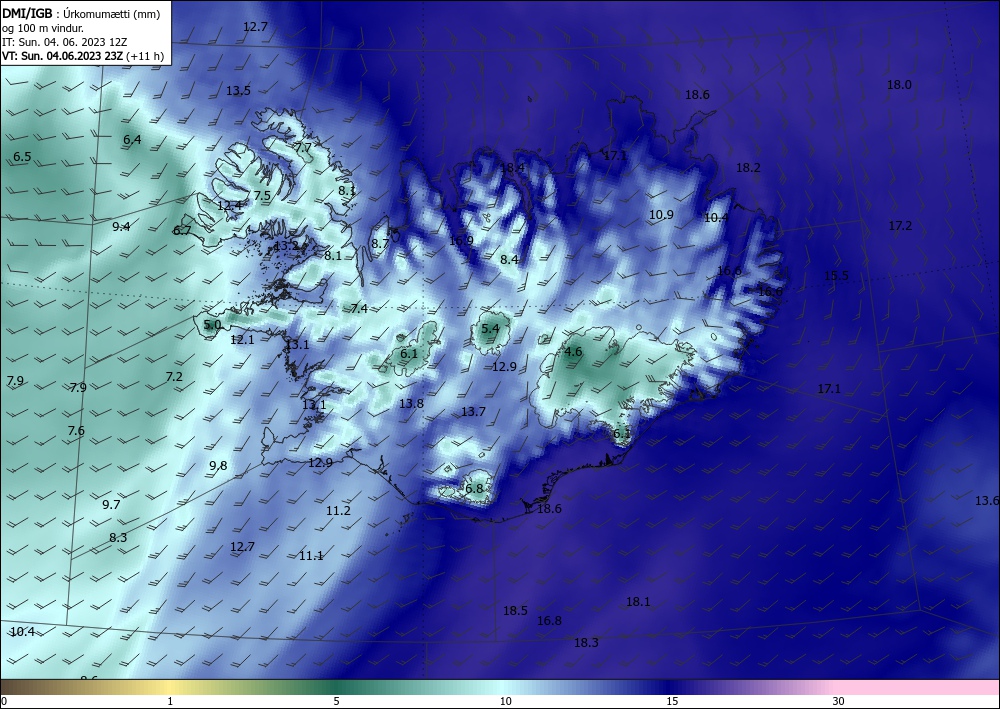This screenshot has height=709, width=1000.
Task: Click the 13.5 value north of Westfjords
Action: point(239,91)
